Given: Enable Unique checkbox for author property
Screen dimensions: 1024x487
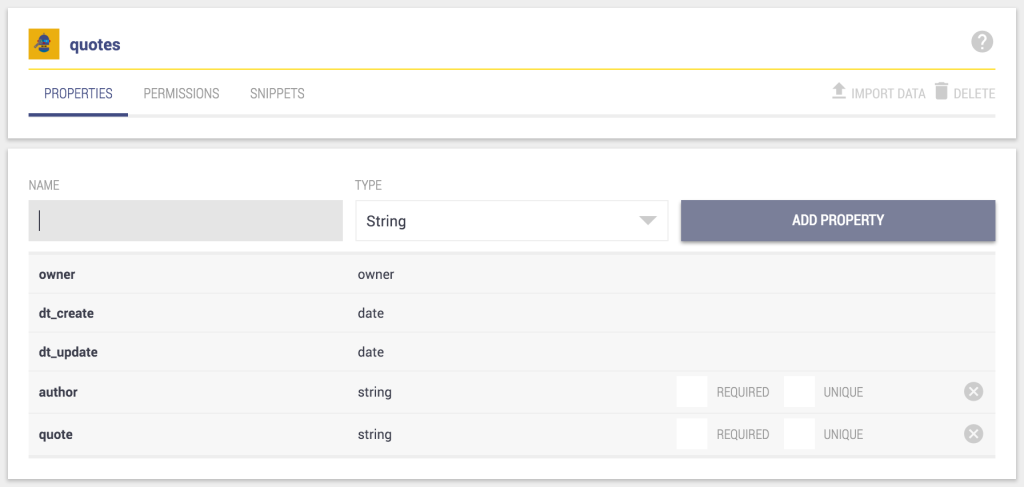Looking at the screenshot, I should tap(799, 392).
